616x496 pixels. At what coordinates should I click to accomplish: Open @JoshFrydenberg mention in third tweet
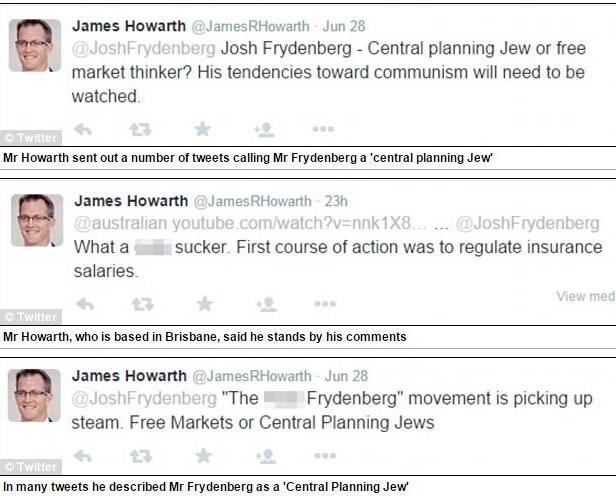144,399
